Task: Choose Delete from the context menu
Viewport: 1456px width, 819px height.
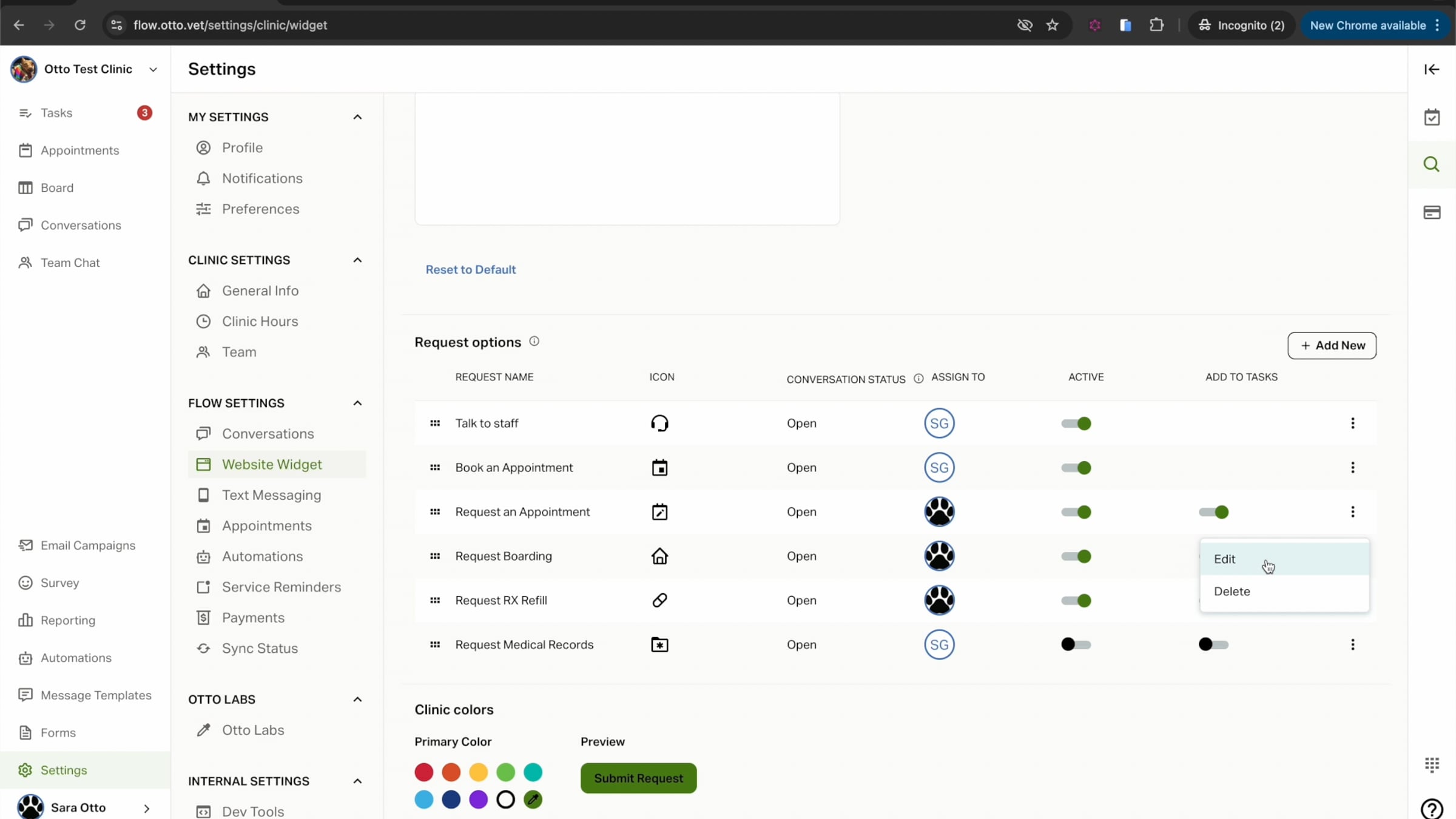Action: point(1284,591)
